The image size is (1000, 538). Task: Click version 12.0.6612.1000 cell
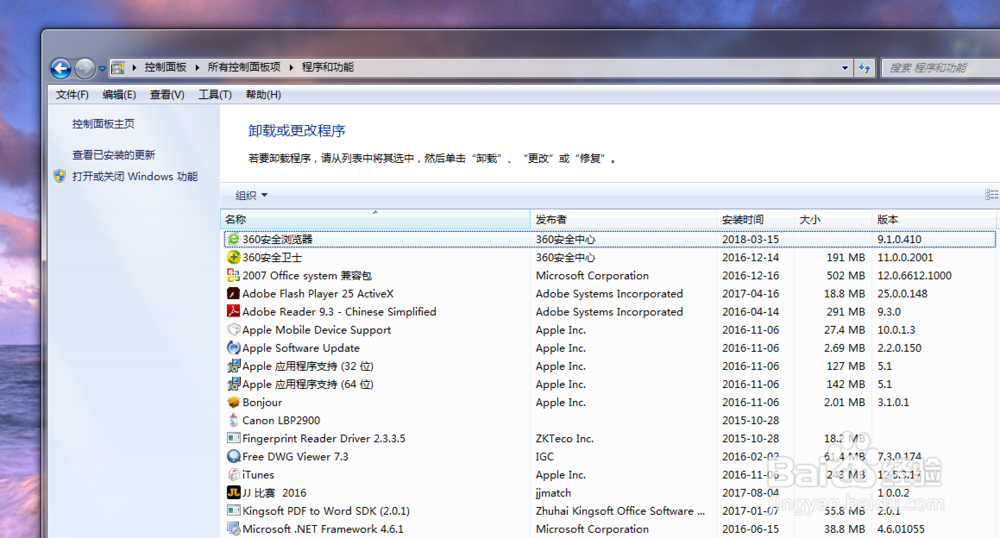(915, 275)
